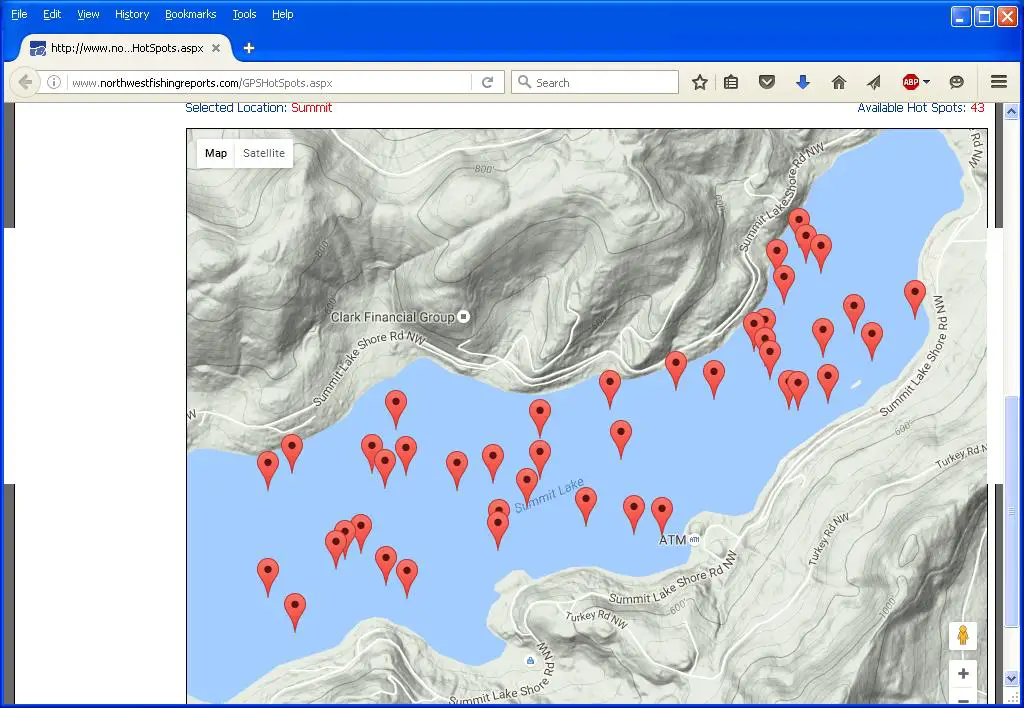The image size is (1024, 708).
Task: Click the Tools menu
Action: (x=244, y=14)
